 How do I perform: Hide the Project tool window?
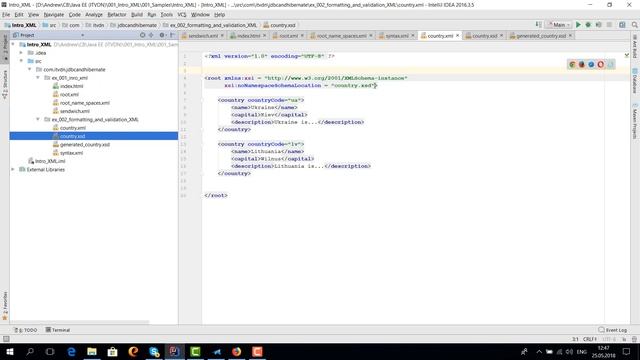point(172,35)
